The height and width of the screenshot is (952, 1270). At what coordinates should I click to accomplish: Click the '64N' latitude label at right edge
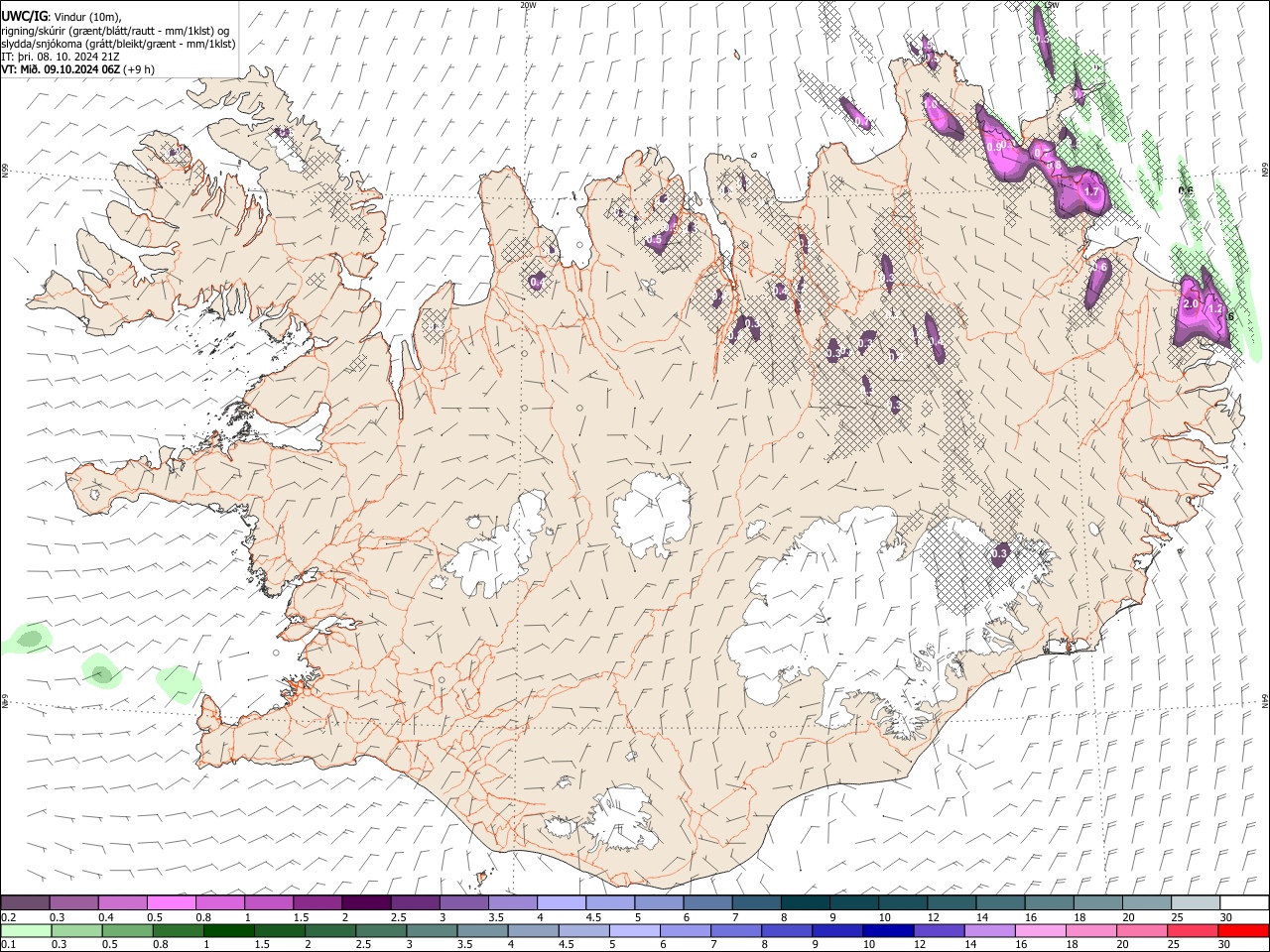[x=1265, y=700]
